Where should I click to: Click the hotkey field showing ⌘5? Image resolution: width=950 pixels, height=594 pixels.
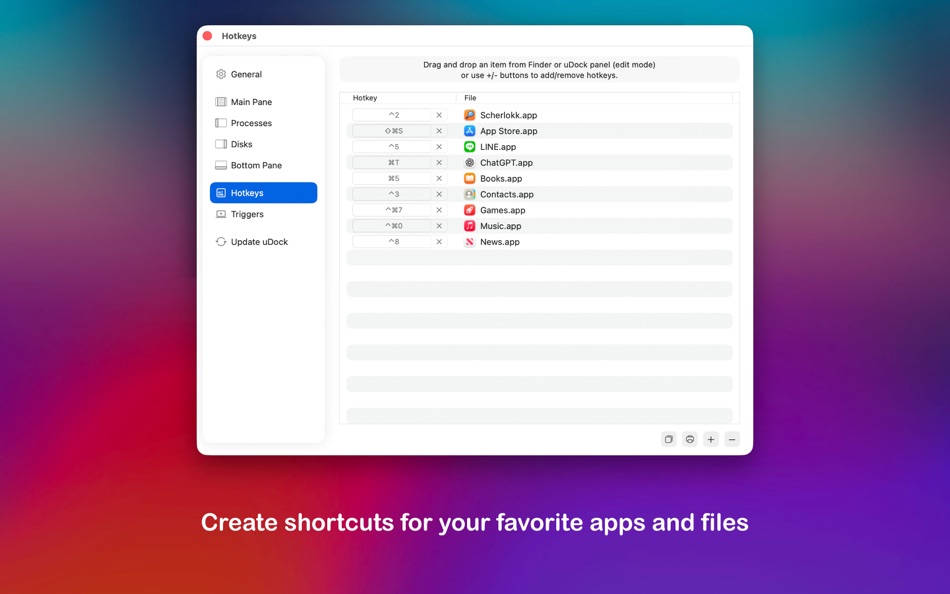[x=392, y=178]
